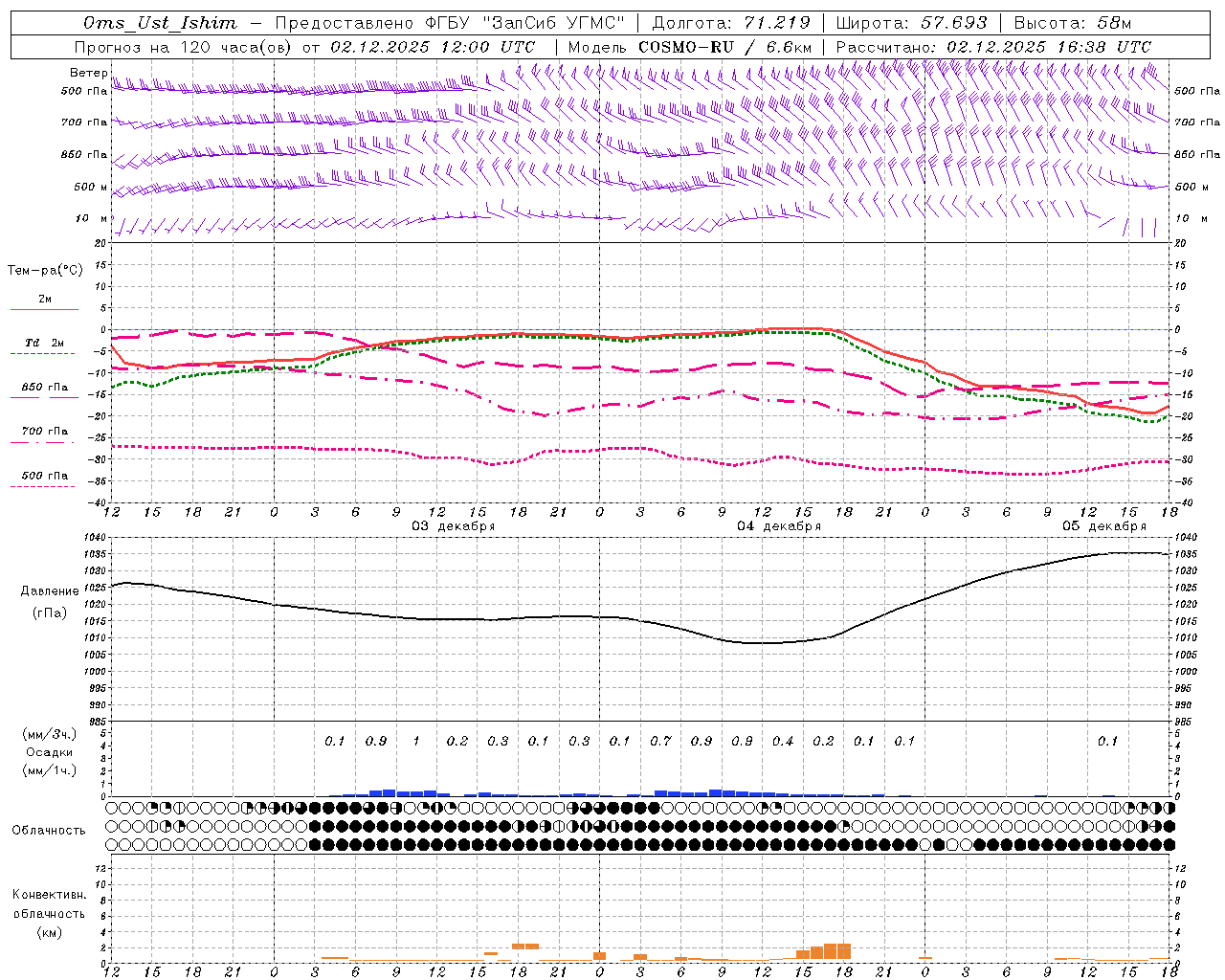The image size is (1225, 980).
Task: Select the 850 гПа temperature legend entry
Action: 45,388
